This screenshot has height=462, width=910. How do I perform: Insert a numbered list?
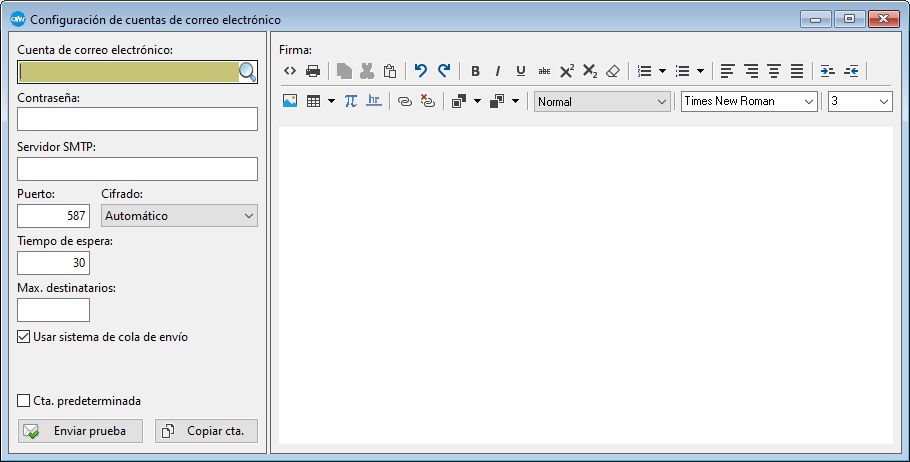pos(644,71)
